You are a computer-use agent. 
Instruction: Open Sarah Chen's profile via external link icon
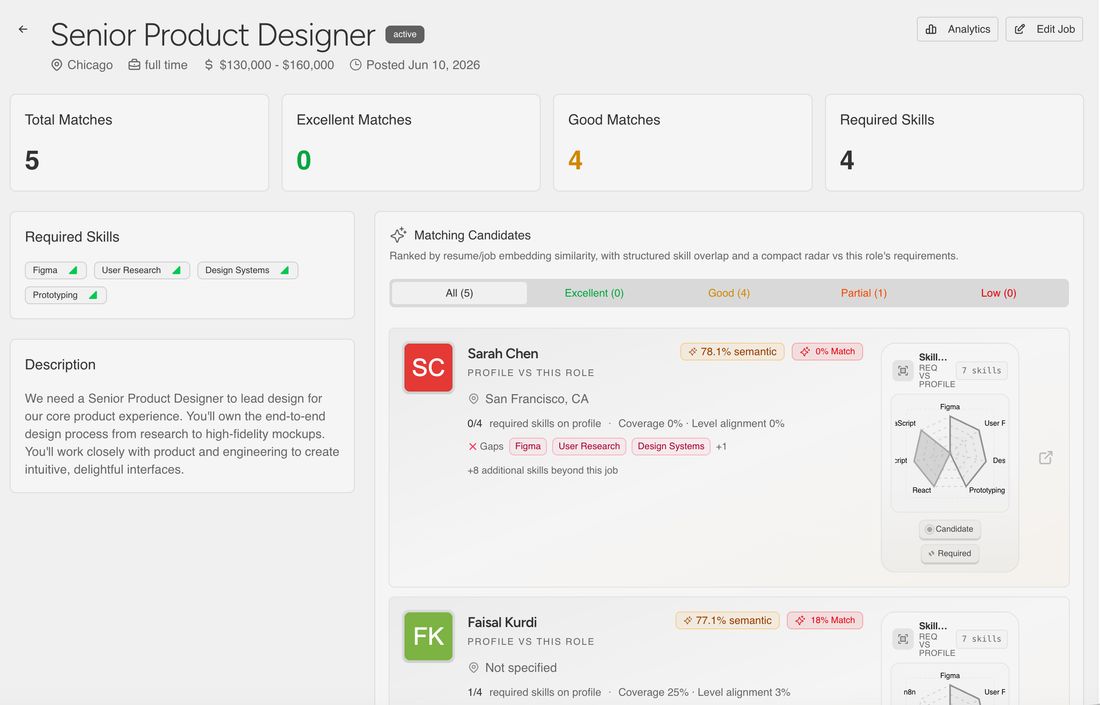1045,458
